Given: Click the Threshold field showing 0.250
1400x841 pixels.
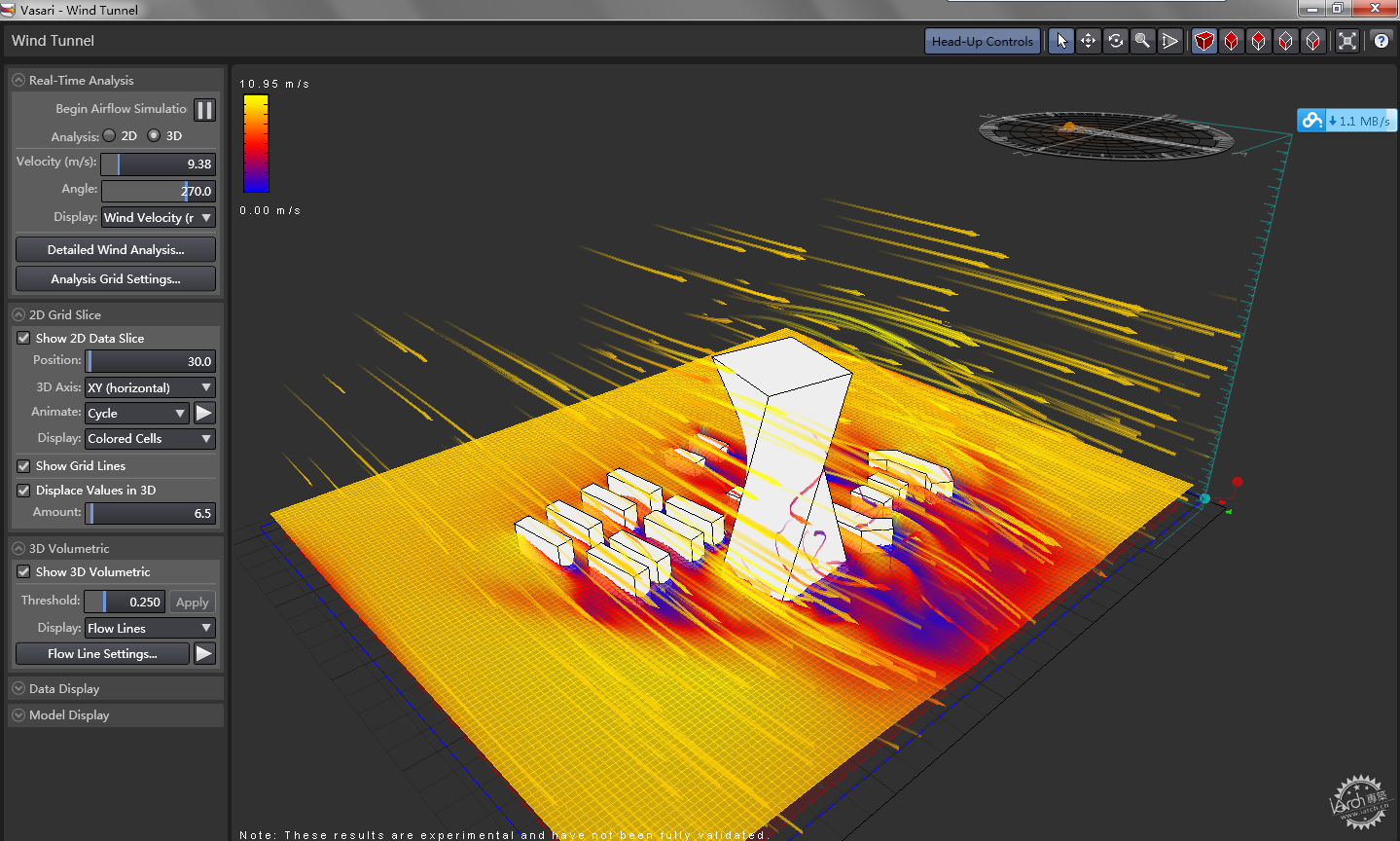Looking at the screenshot, I should pyautogui.click(x=125, y=602).
